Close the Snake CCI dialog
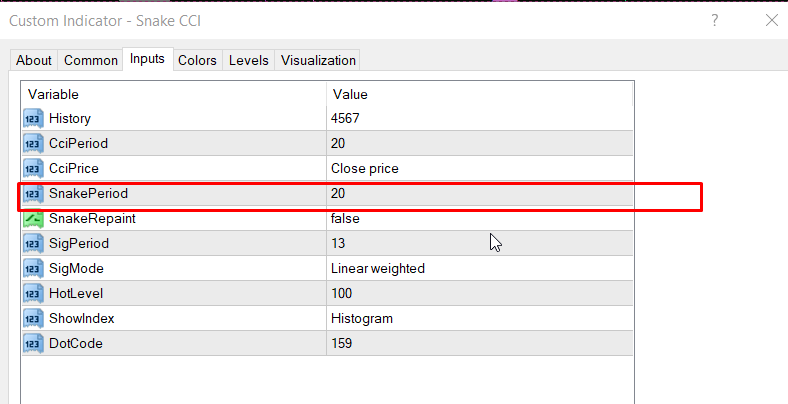Image resolution: width=788 pixels, height=404 pixels. 770,20
